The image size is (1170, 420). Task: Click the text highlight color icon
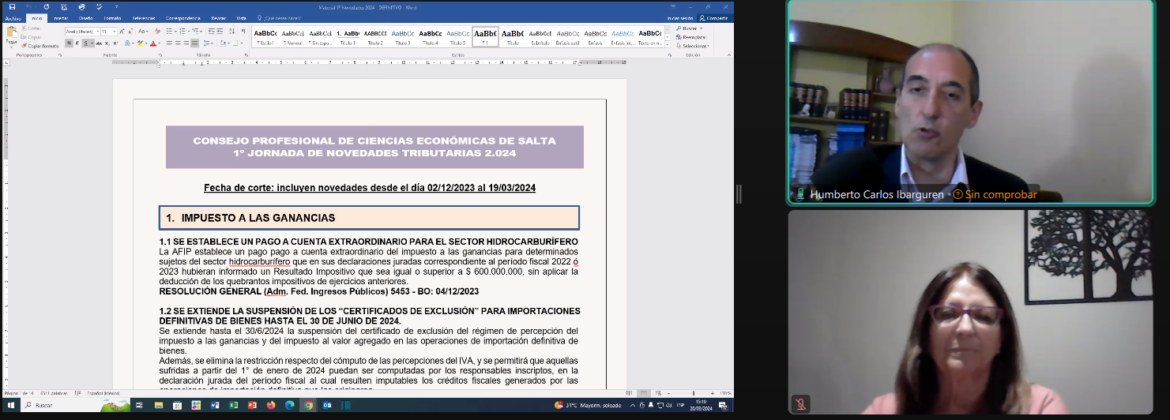pyautogui.click(x=140, y=44)
